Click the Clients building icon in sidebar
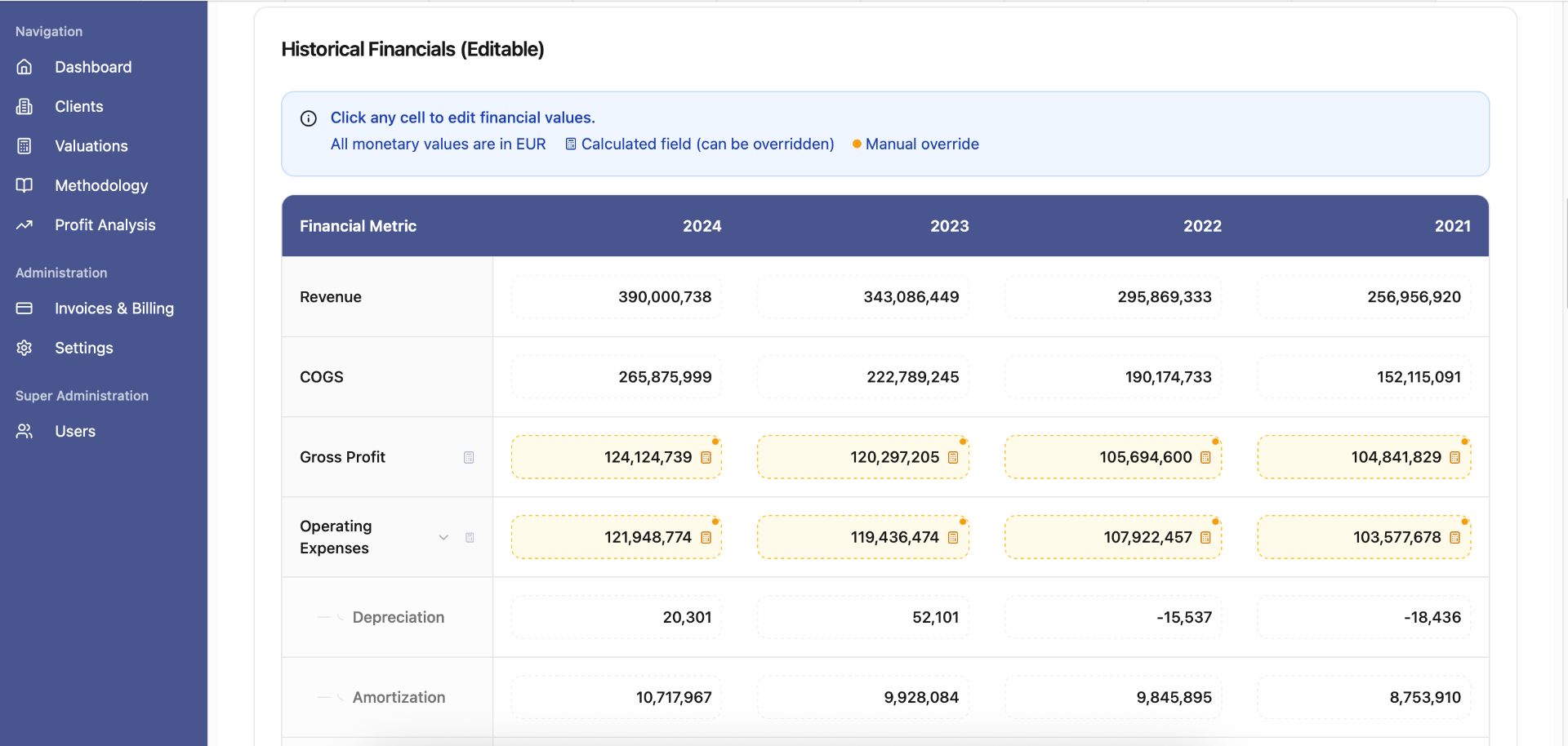The image size is (1568, 746). point(24,106)
